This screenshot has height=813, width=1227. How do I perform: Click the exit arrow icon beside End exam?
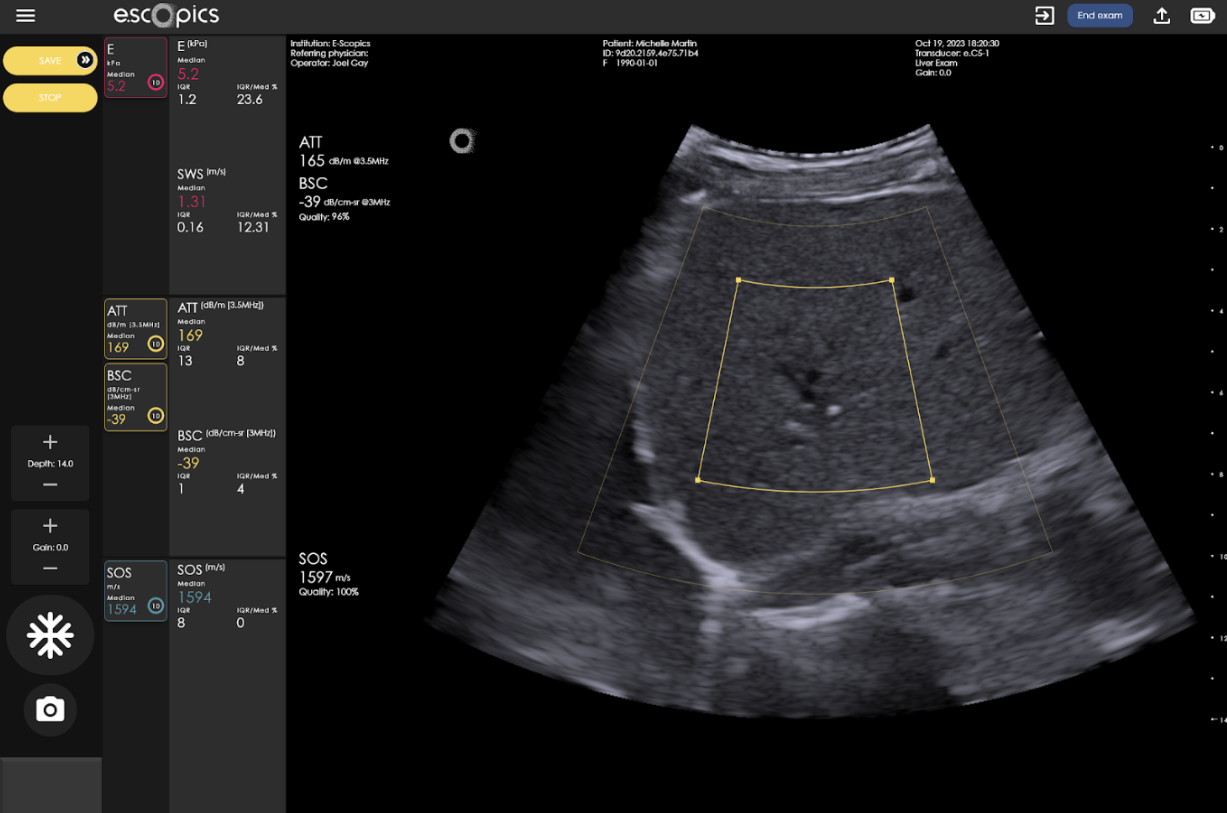1044,16
